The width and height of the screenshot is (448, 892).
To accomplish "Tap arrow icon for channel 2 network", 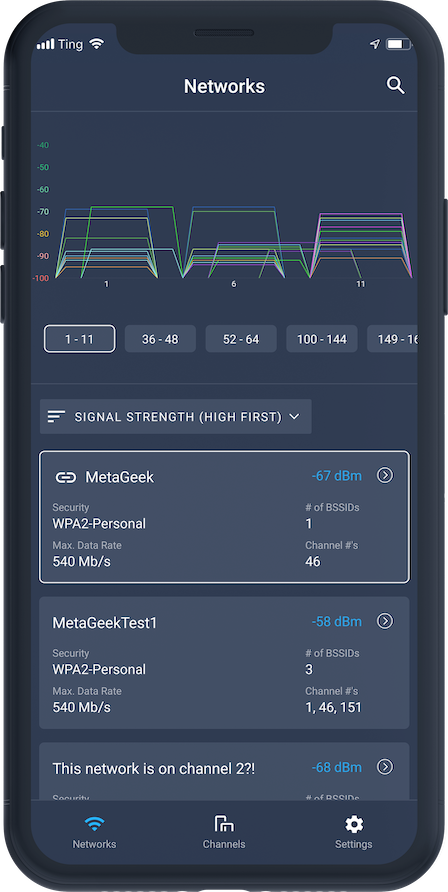I will pos(385,767).
